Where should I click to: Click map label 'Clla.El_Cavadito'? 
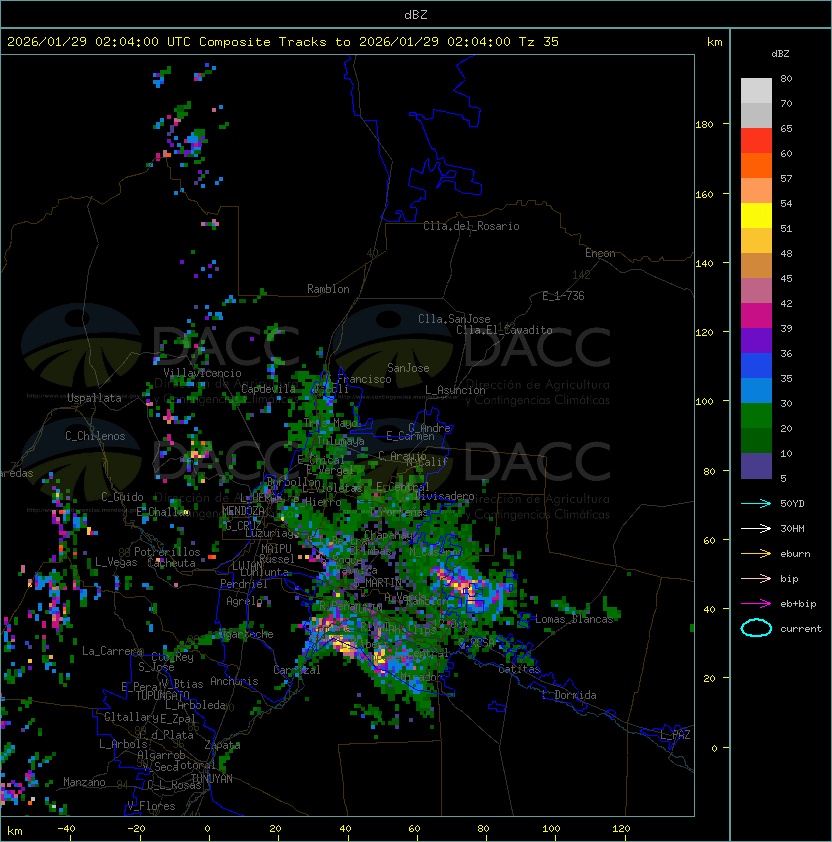point(504,330)
